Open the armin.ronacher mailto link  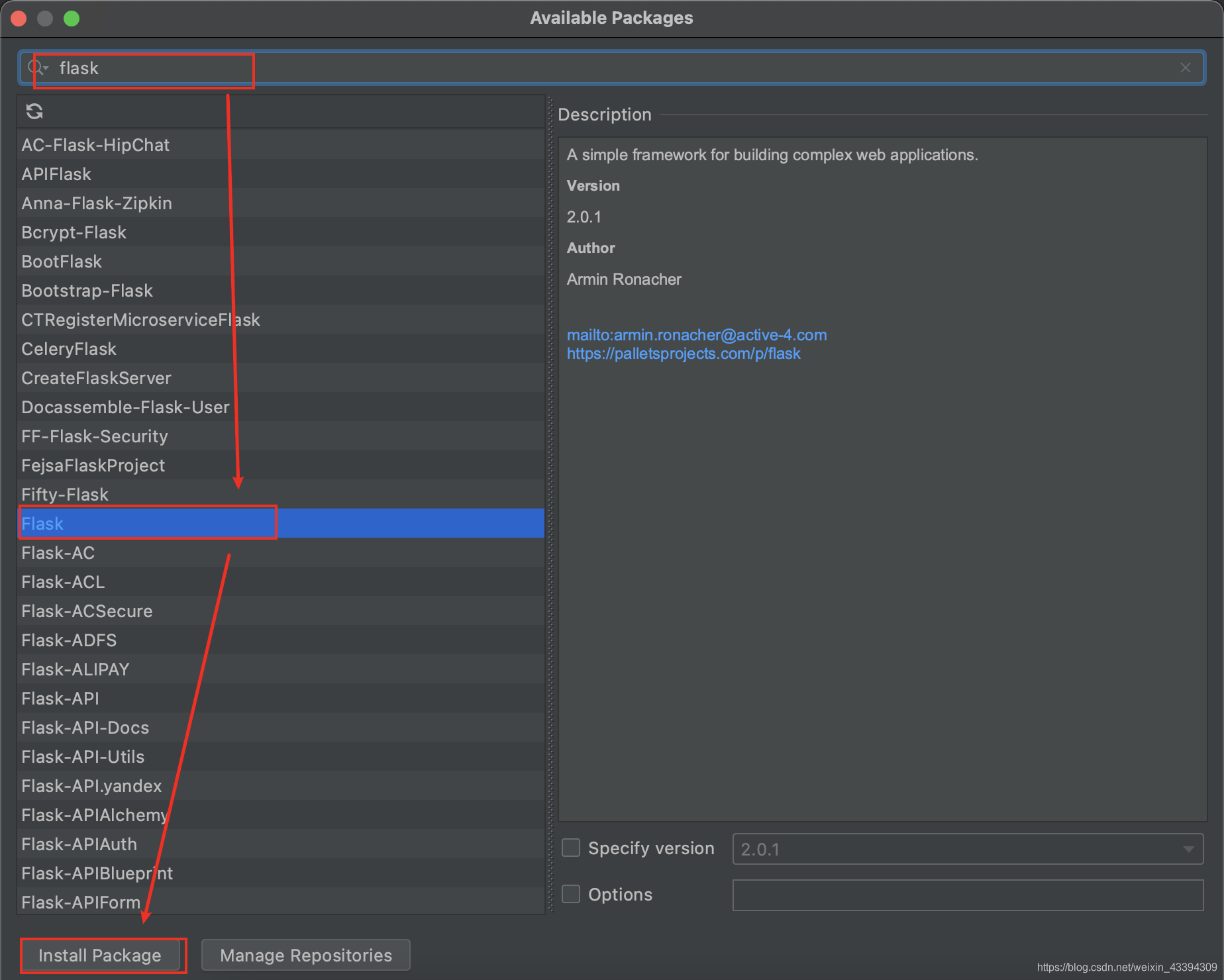pos(697,335)
